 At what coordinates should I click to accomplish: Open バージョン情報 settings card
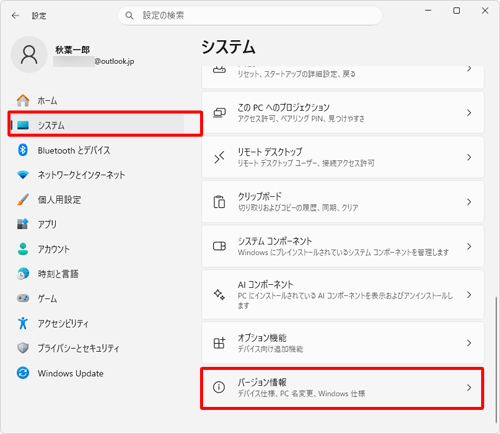343,387
